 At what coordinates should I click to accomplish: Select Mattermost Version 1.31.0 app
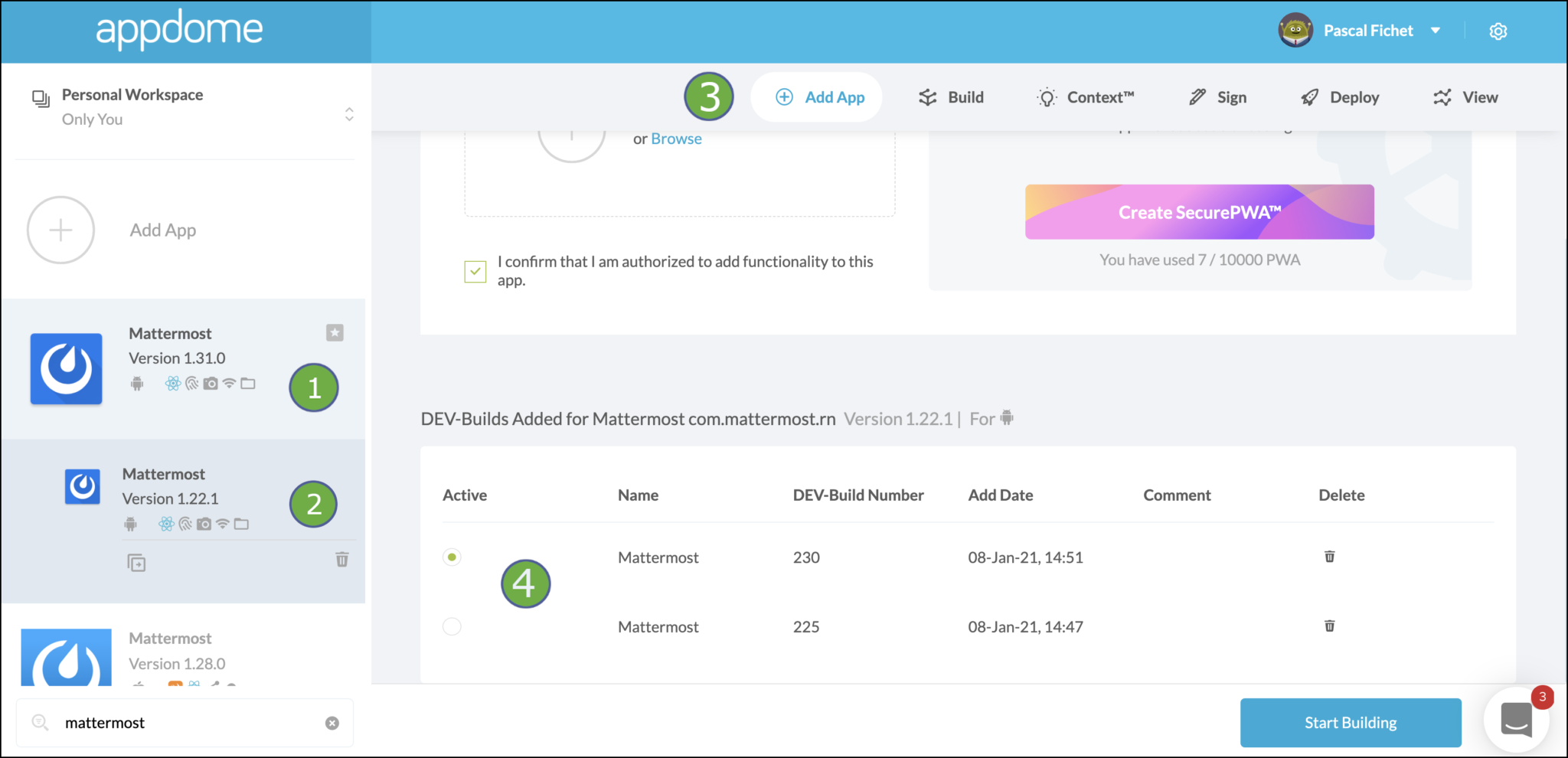[x=183, y=369]
